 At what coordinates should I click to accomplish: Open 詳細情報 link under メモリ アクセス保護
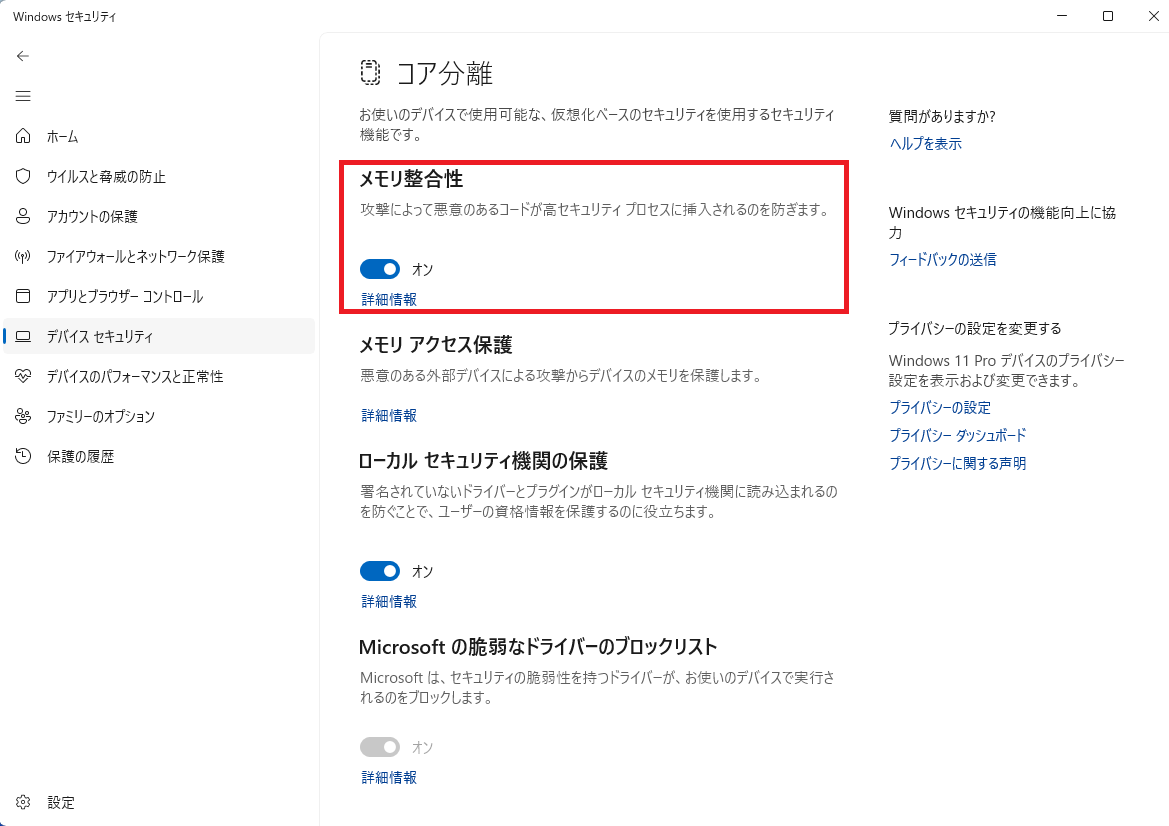pos(389,415)
